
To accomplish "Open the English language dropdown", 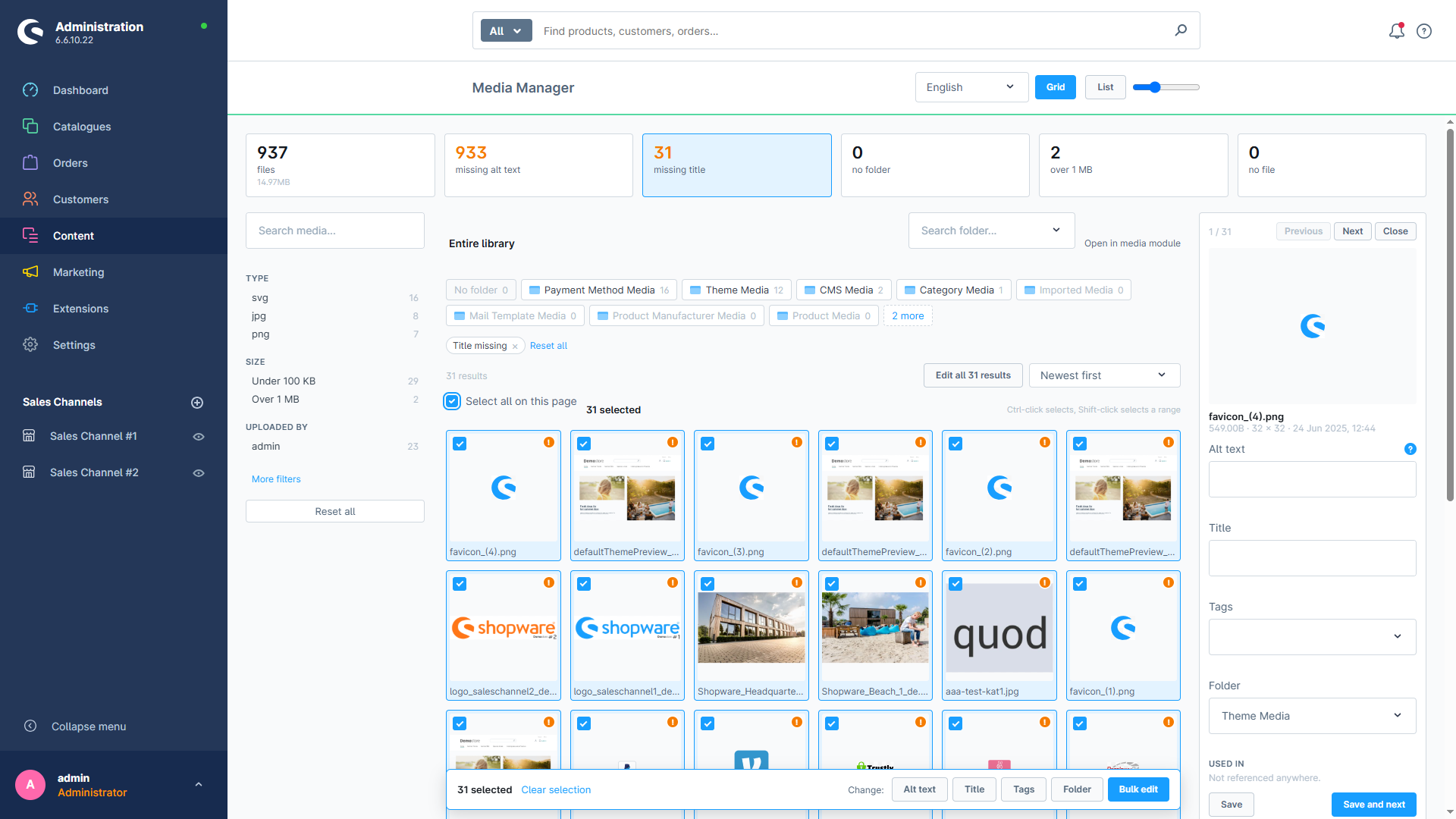I will pyautogui.click(x=971, y=87).
